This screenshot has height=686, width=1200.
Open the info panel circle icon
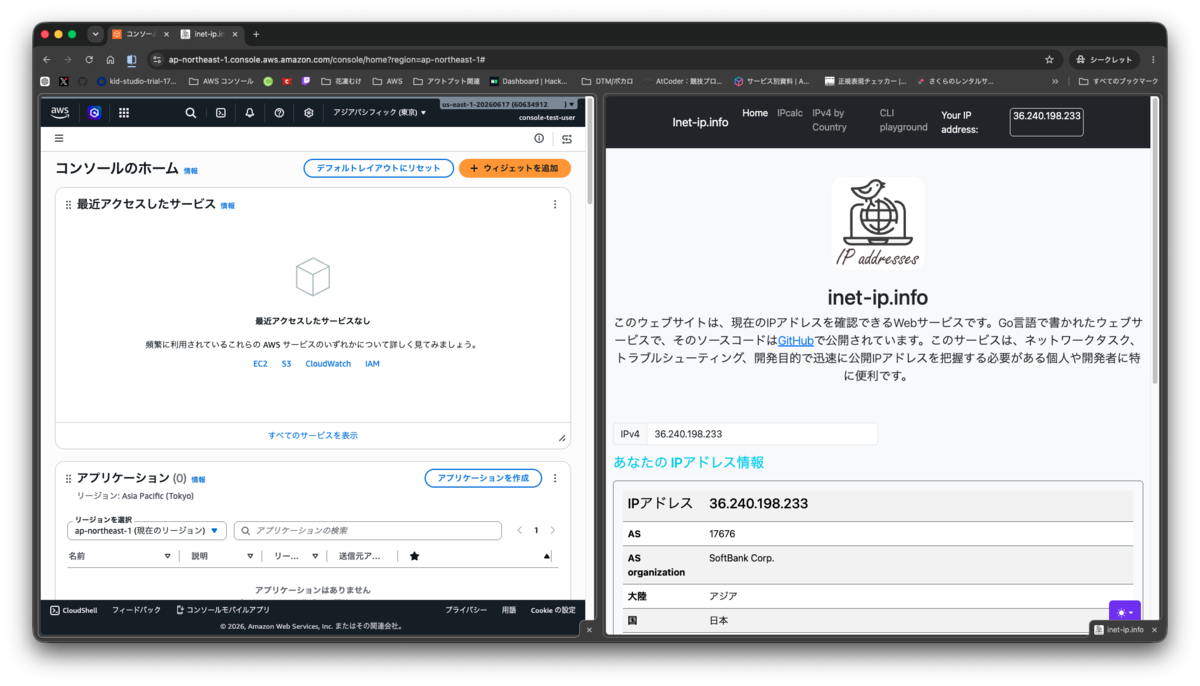coord(539,139)
